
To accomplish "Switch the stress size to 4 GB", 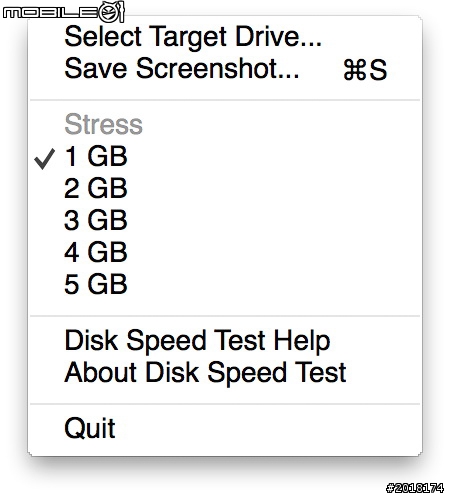I will point(225,252).
